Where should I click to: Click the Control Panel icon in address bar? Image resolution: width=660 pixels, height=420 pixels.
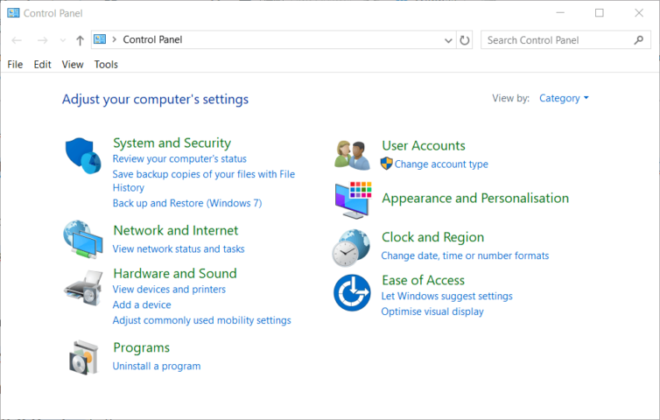[x=100, y=40]
